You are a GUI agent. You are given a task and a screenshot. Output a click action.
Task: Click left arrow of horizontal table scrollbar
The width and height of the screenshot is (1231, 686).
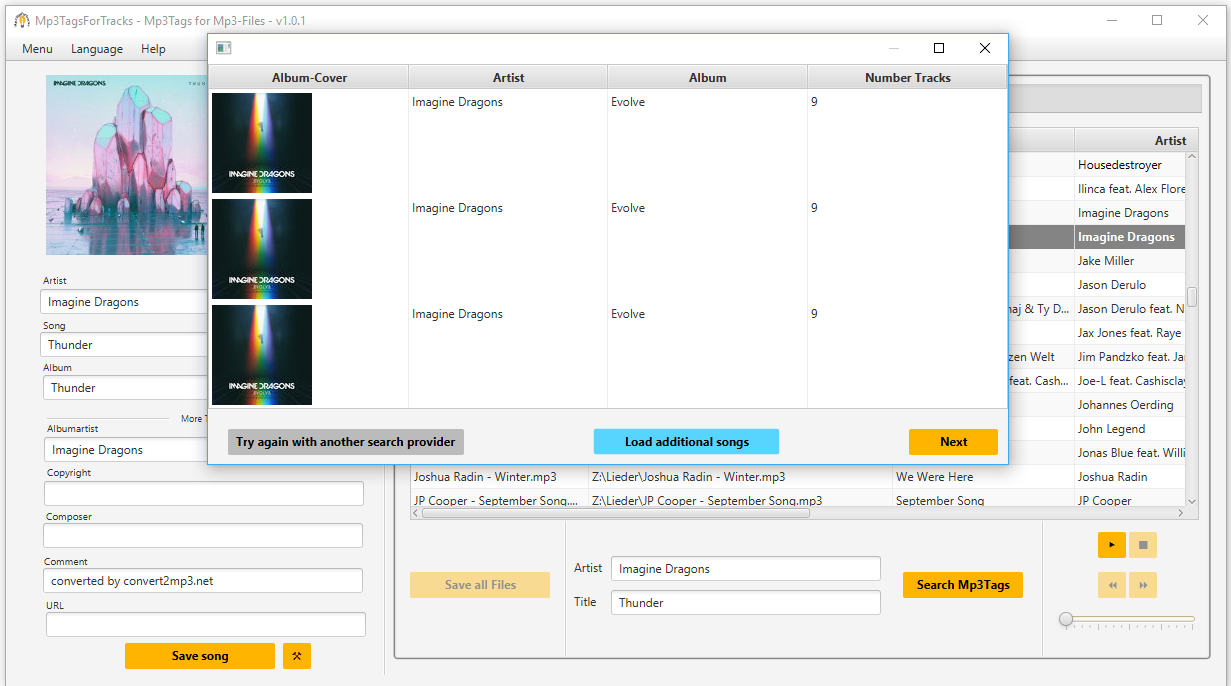(x=416, y=513)
